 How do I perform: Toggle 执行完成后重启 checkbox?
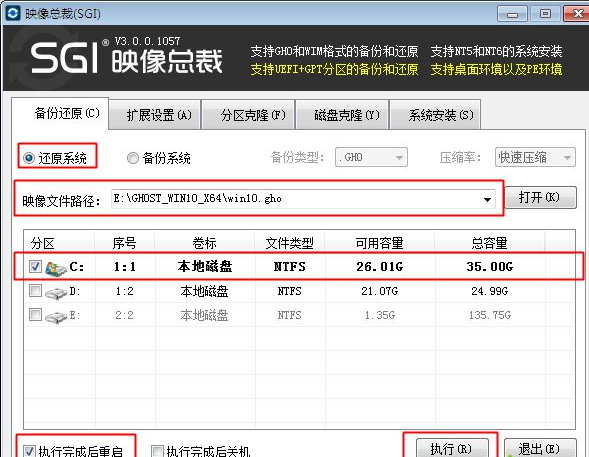click(29, 451)
